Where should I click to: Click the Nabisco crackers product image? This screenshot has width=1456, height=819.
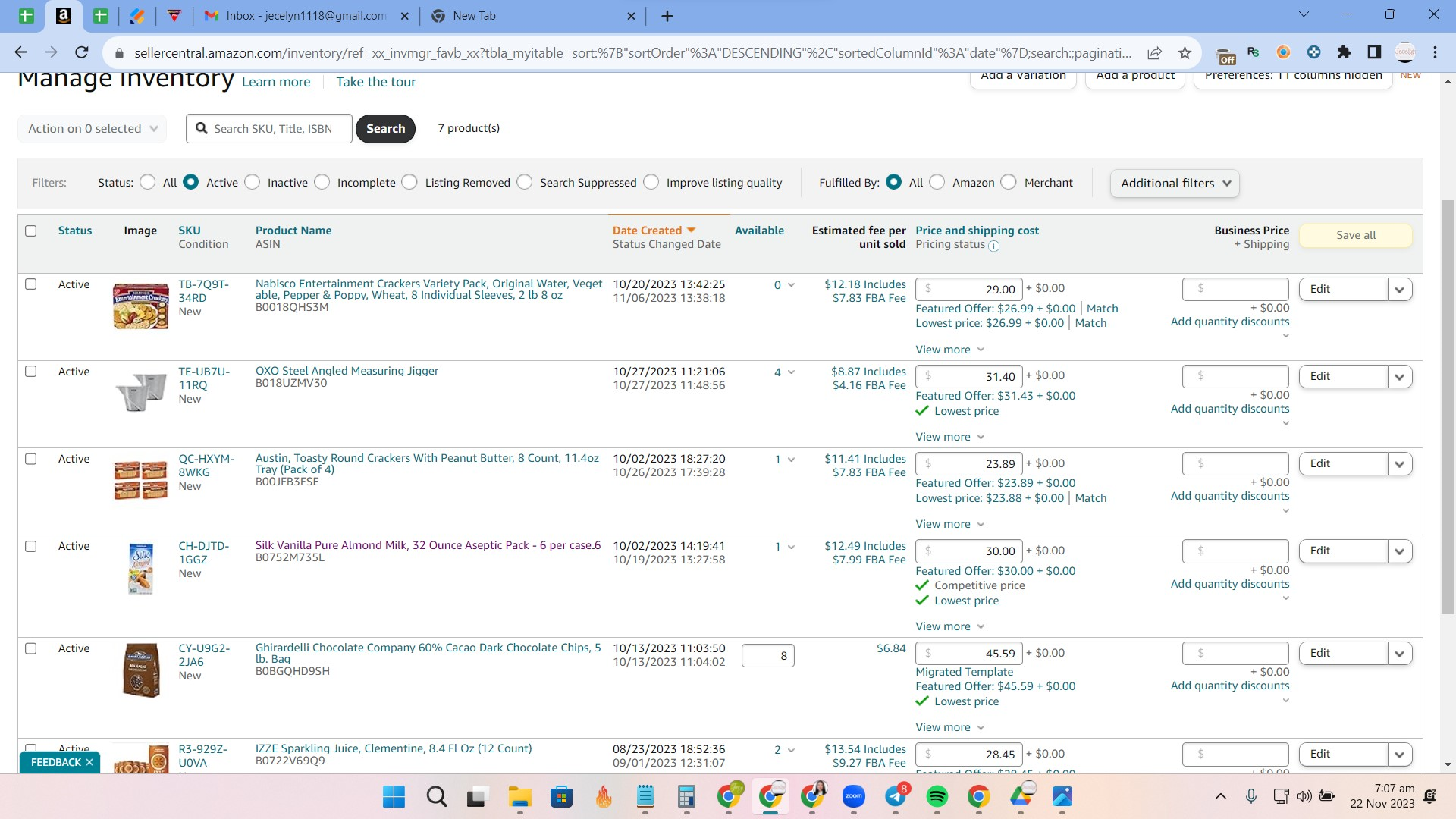coord(141,306)
